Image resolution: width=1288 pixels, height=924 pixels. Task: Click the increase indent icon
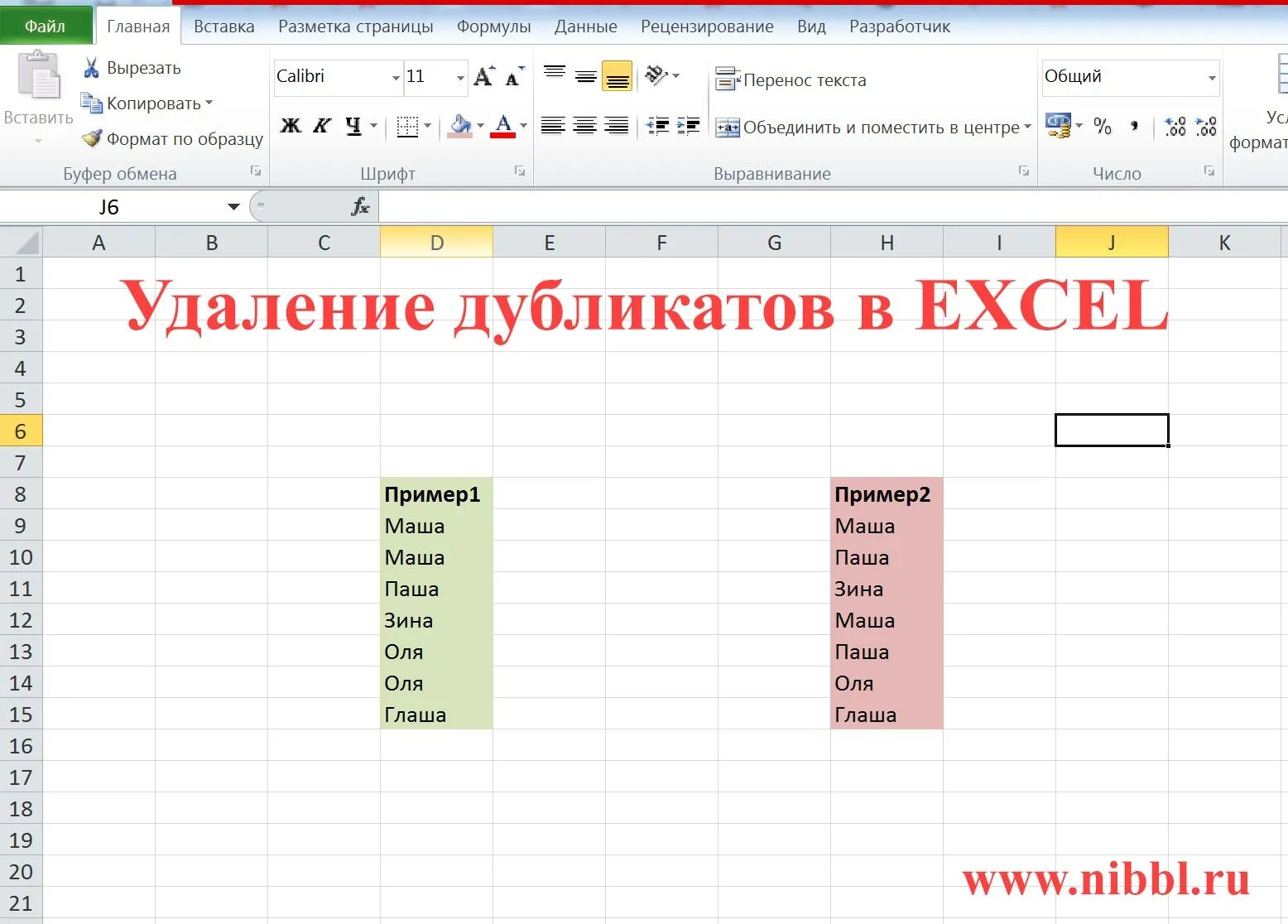tap(689, 126)
